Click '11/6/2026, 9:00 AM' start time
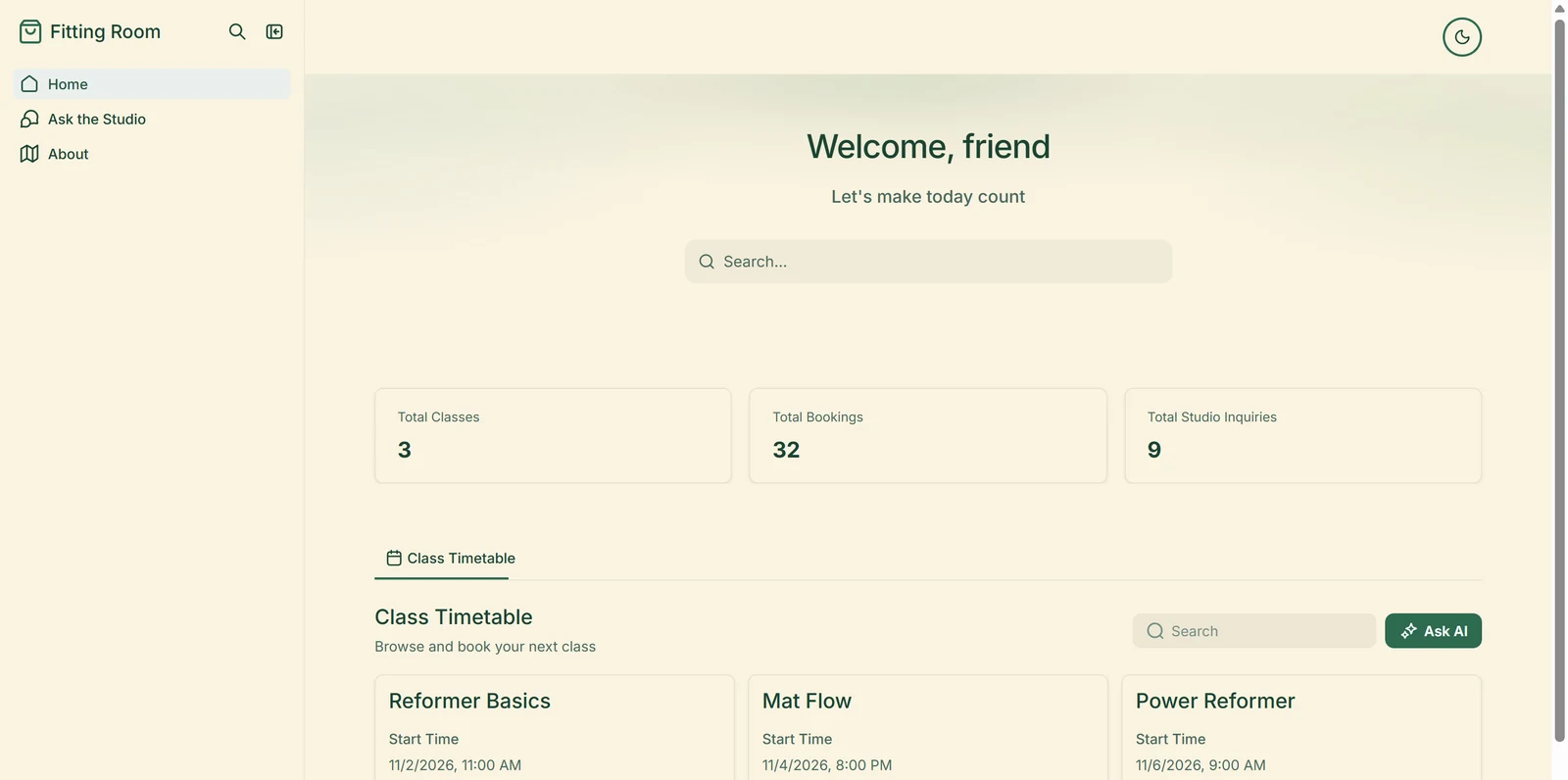This screenshot has height=780, width=1568. tap(1200, 765)
